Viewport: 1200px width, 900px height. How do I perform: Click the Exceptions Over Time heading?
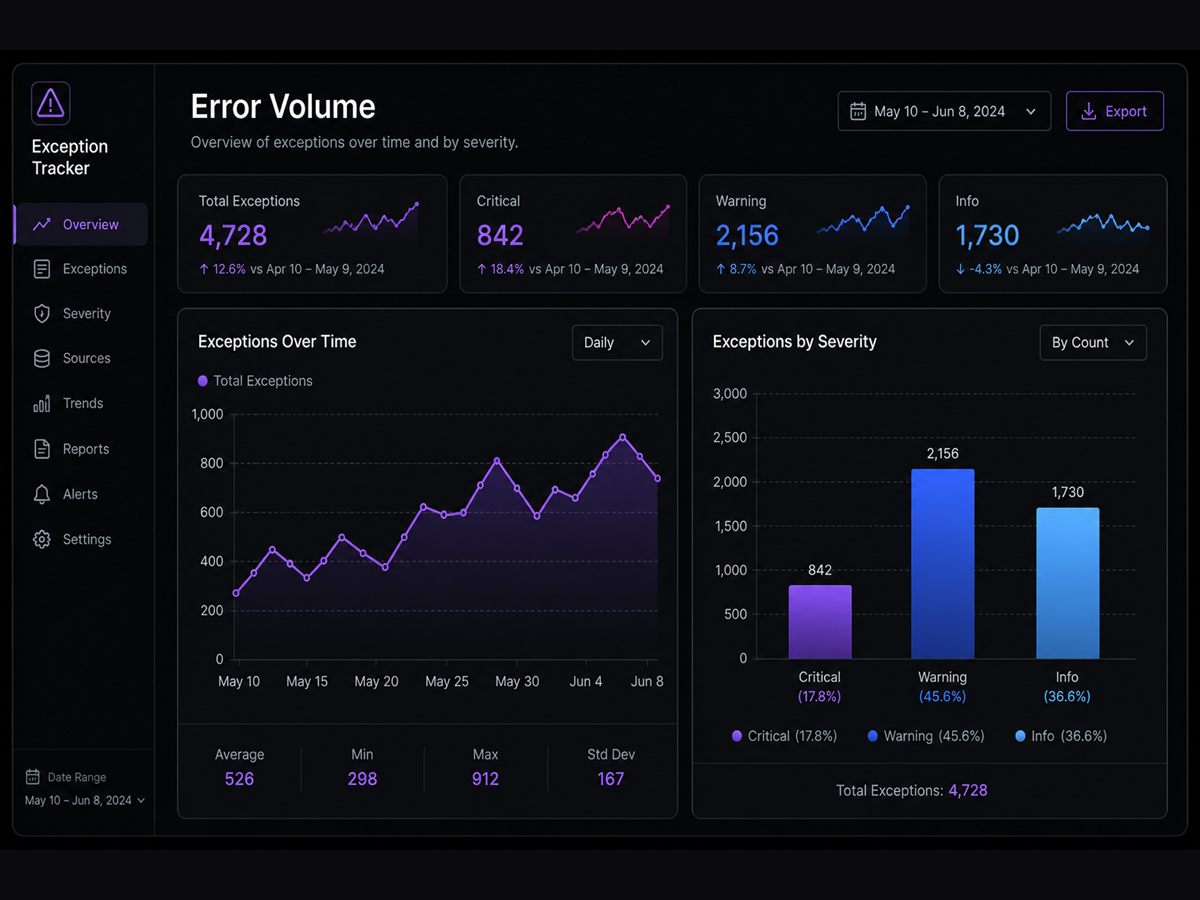(277, 341)
